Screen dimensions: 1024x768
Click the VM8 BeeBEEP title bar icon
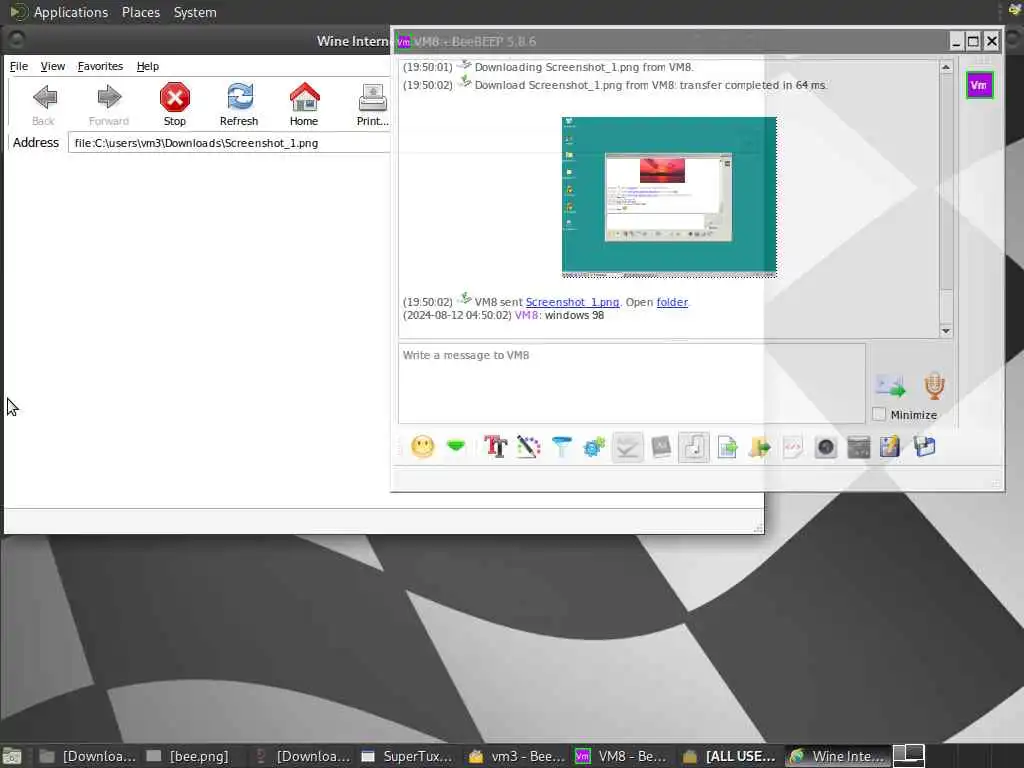pos(404,42)
